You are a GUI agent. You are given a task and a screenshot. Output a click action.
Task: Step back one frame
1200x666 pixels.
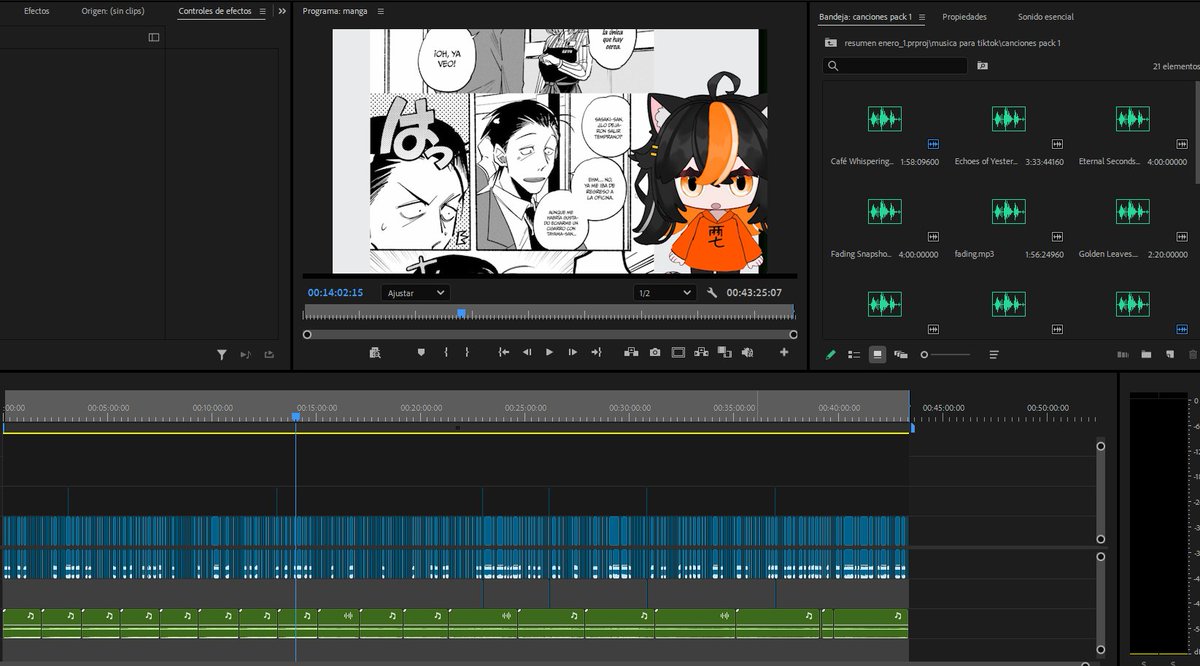(x=527, y=352)
